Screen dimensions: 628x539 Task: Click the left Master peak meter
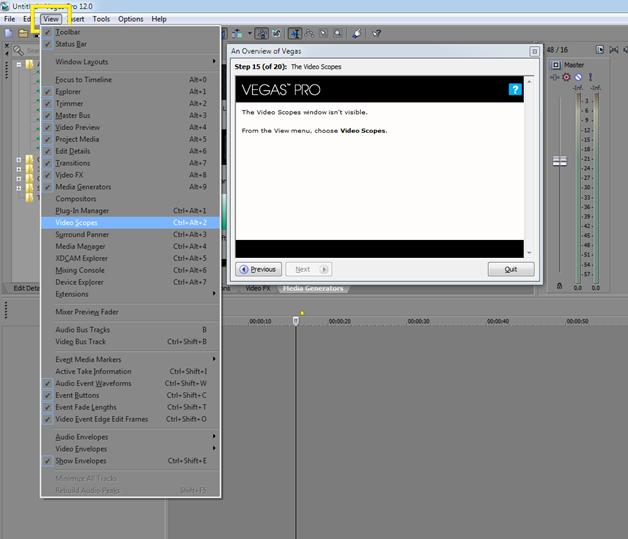(x=578, y=188)
